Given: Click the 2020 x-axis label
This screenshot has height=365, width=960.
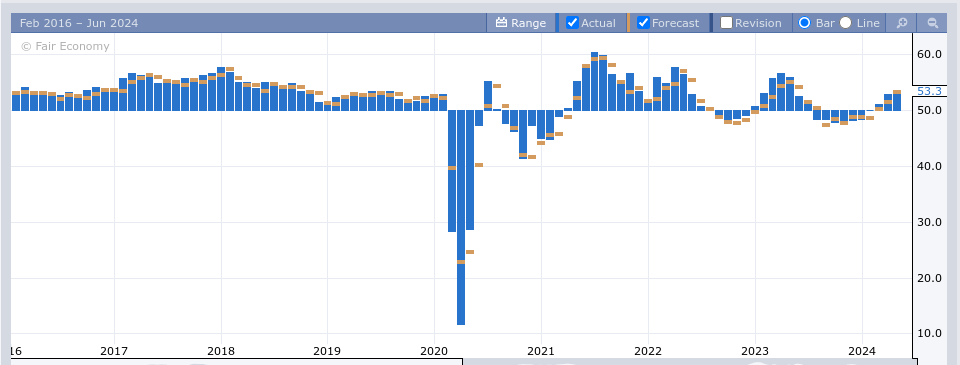Looking at the screenshot, I should coord(434,352).
